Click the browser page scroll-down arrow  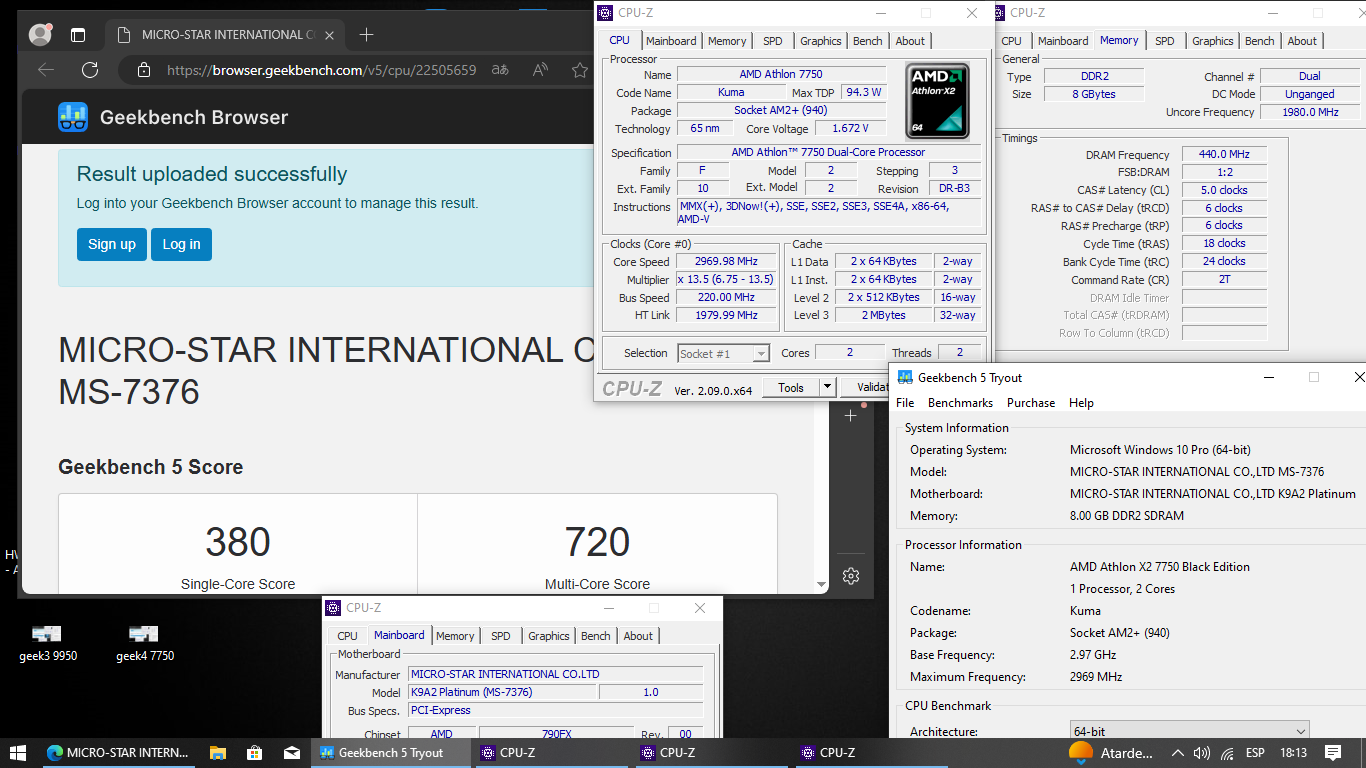tap(822, 585)
